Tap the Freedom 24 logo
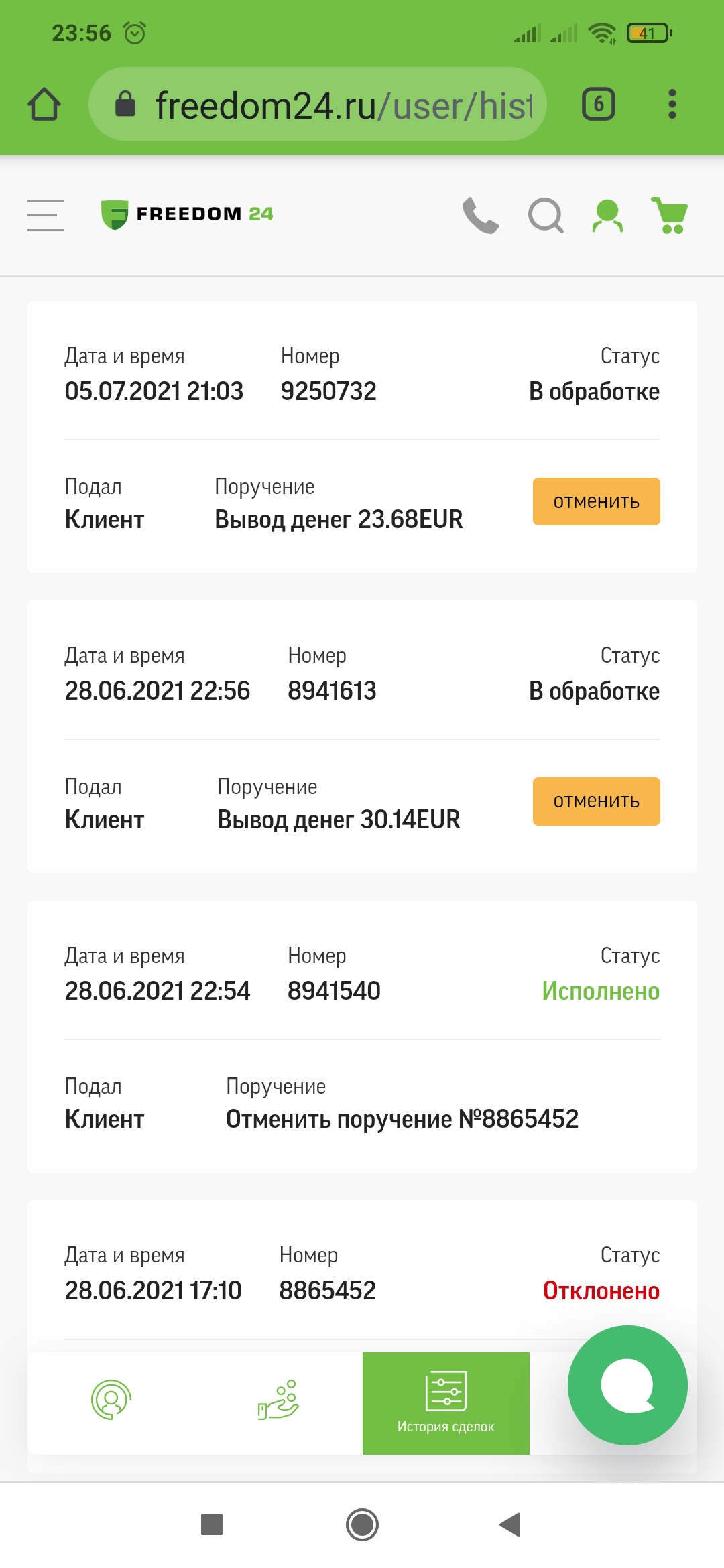The image size is (724, 1568). tap(187, 214)
